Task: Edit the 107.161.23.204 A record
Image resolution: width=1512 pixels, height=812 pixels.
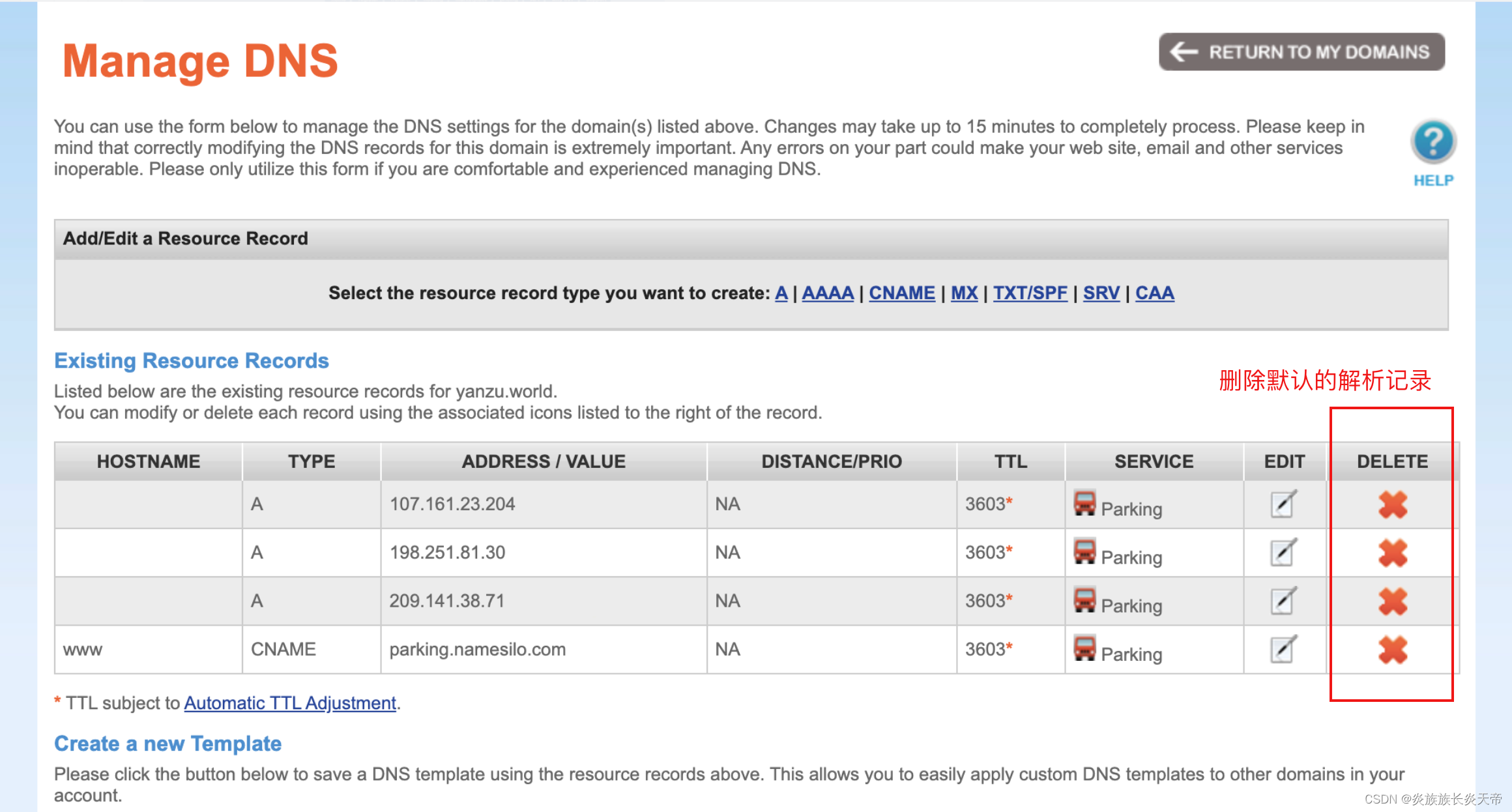Action: coord(1283,504)
